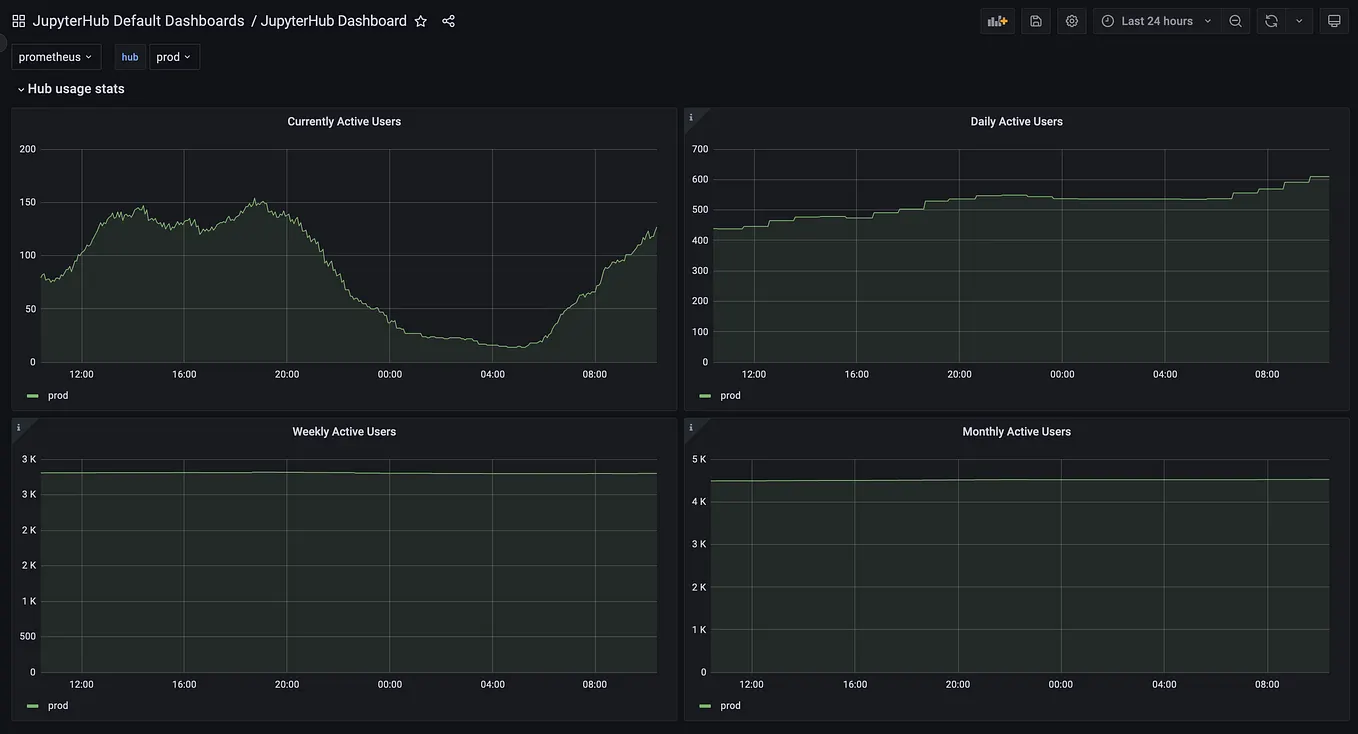Click the info icon on Daily Active Users panel

pyautogui.click(x=691, y=117)
